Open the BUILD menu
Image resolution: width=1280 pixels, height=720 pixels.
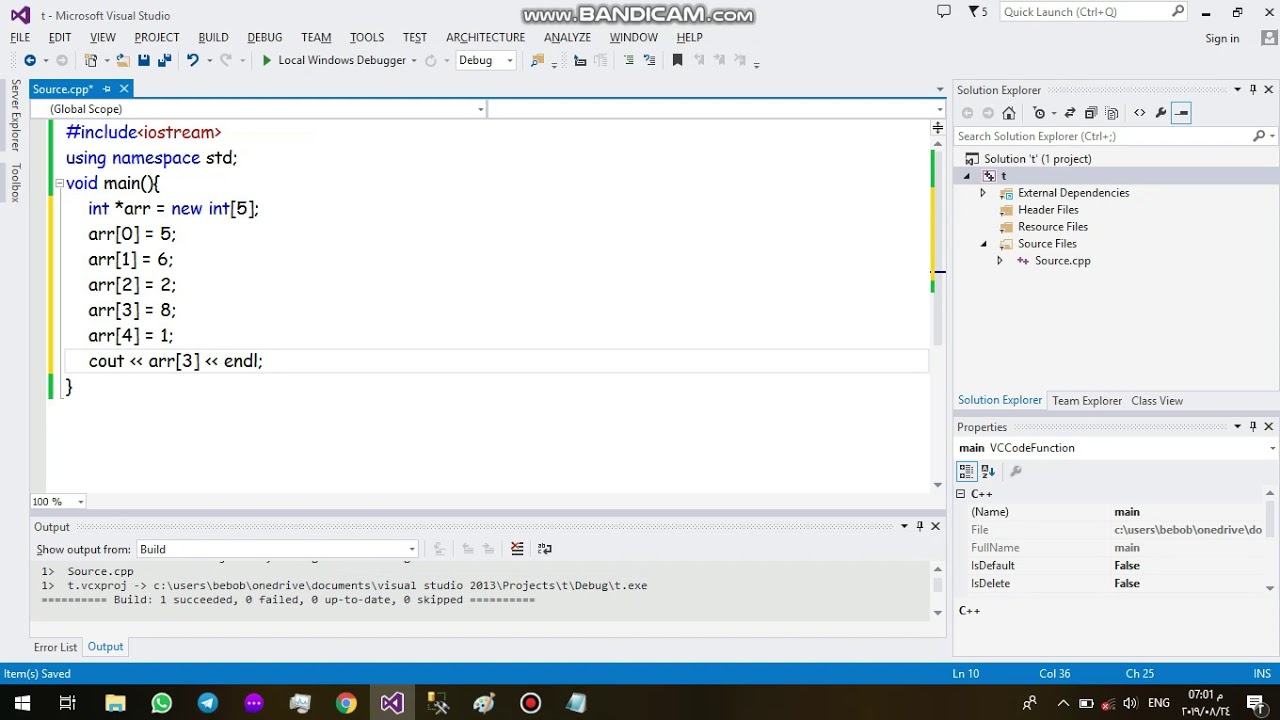[213, 37]
